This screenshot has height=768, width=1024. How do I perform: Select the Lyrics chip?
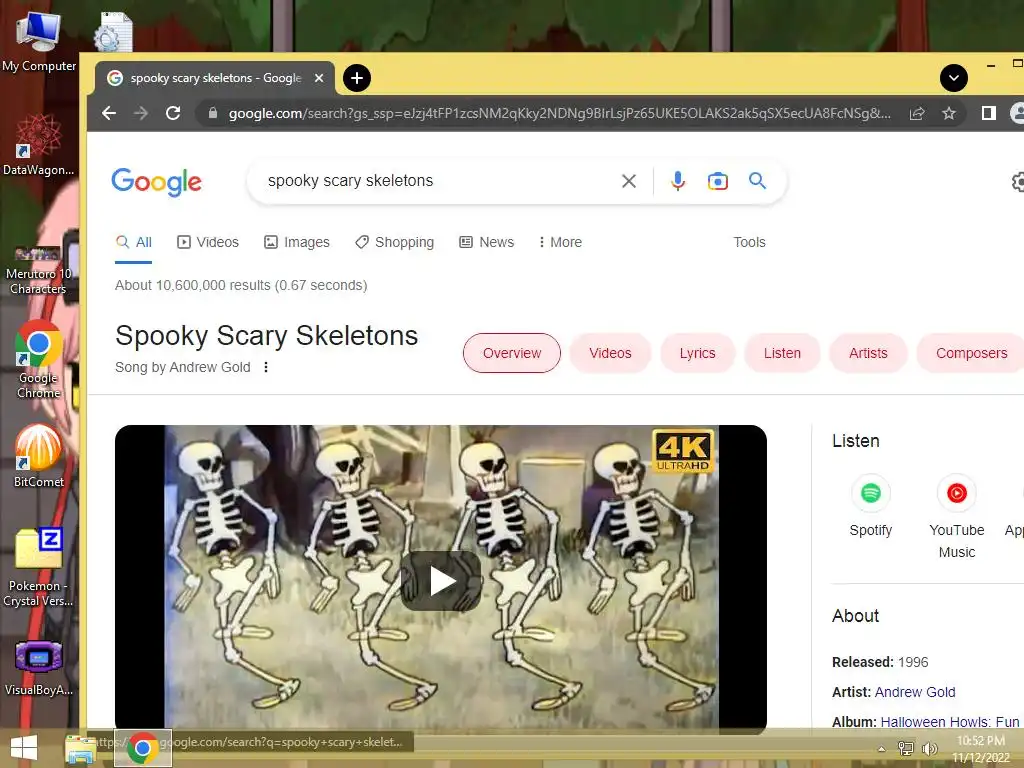[x=697, y=353]
